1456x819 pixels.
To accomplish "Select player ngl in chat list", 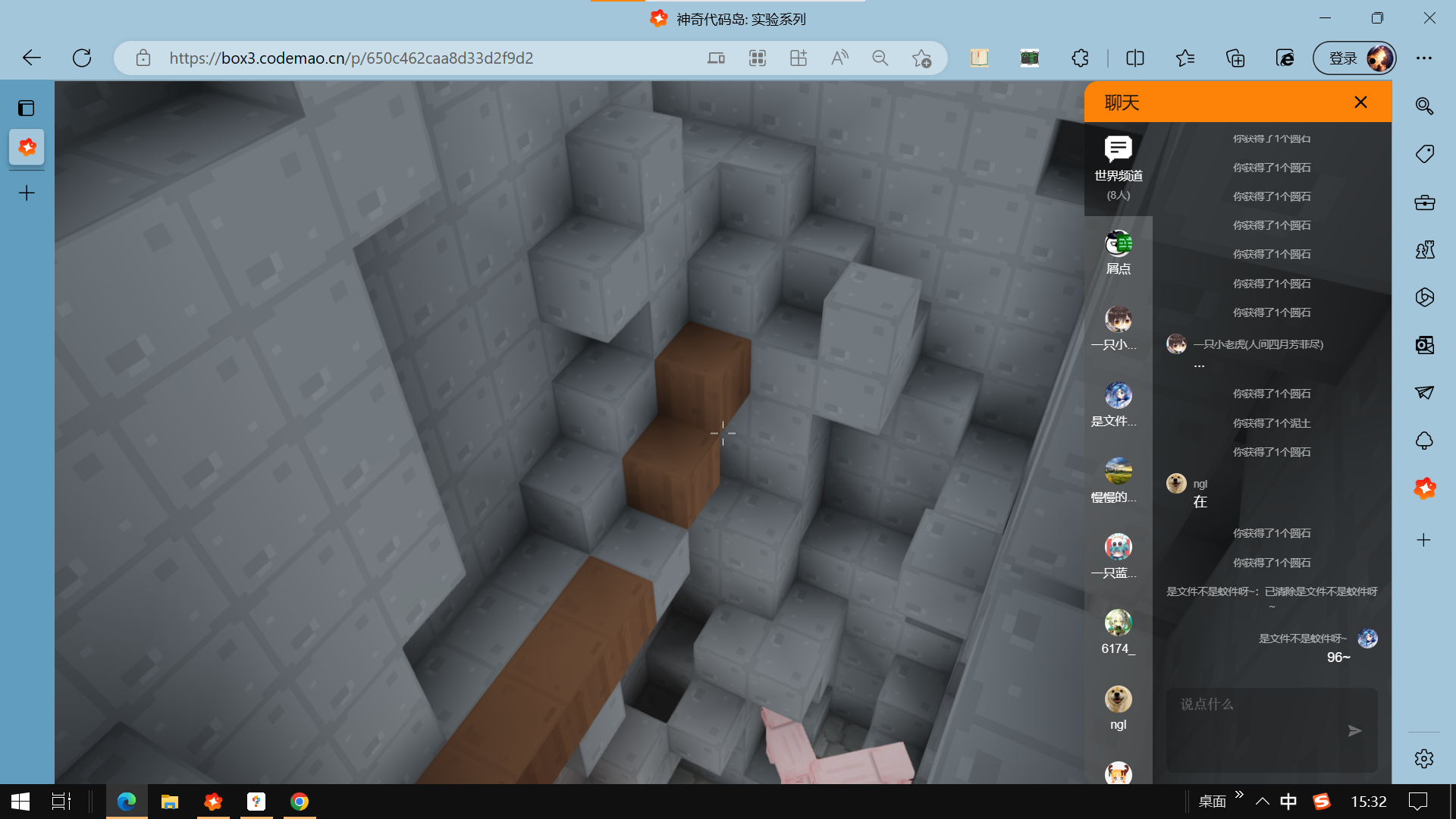I will point(1119,708).
